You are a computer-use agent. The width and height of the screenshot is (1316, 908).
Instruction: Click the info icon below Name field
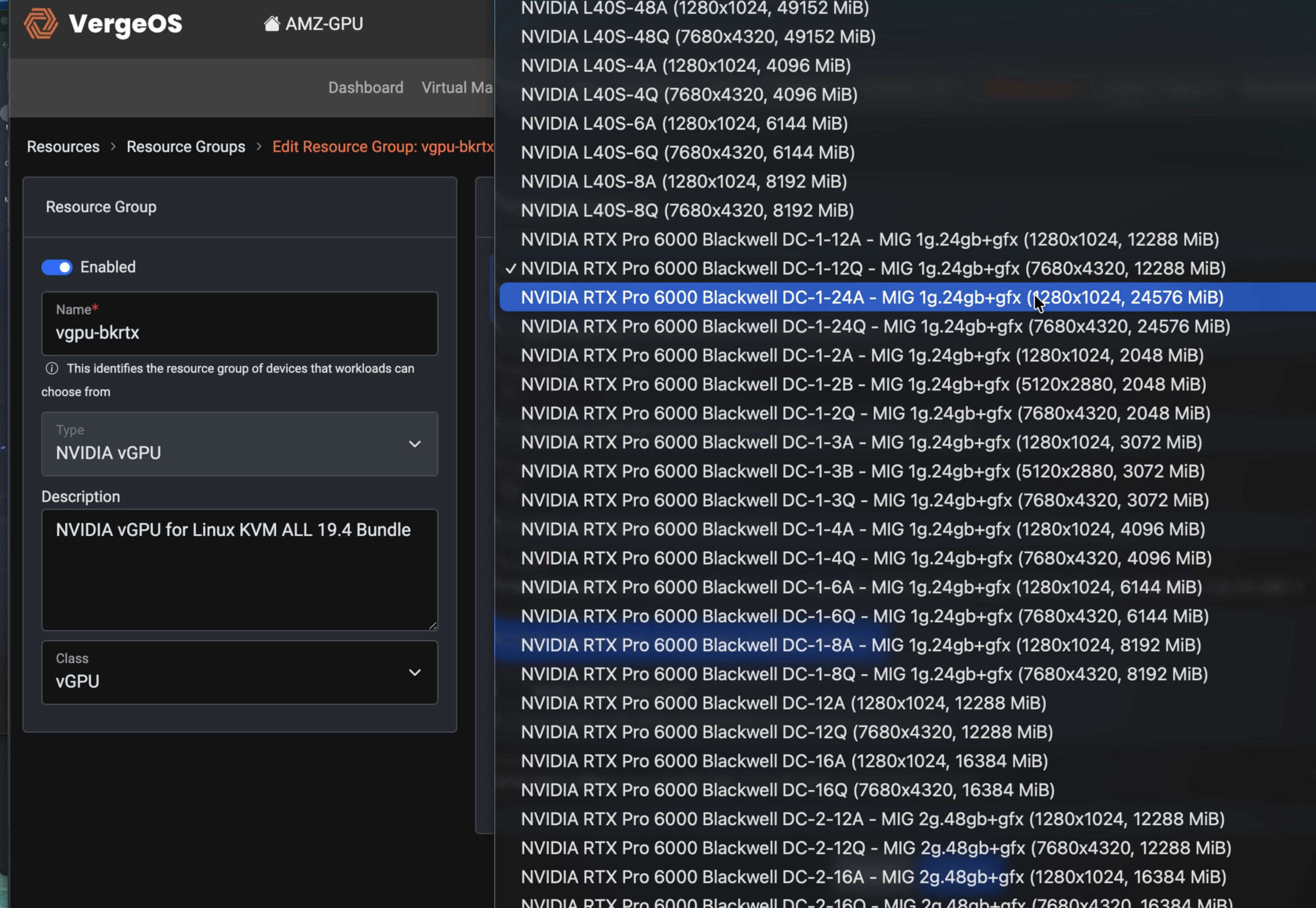(x=52, y=369)
